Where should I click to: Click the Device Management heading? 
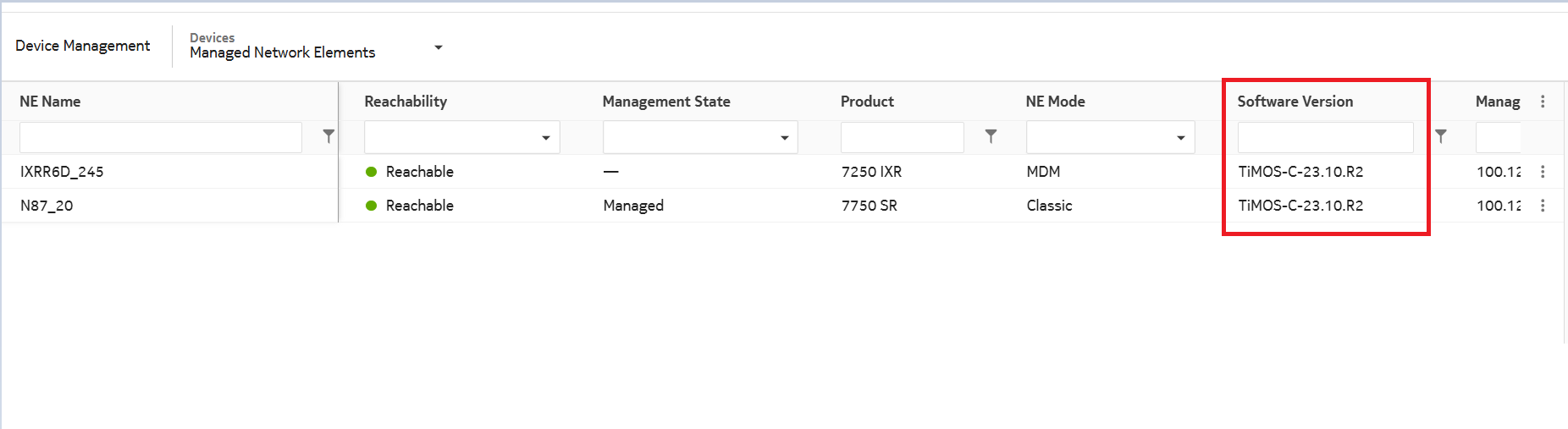pos(82,46)
